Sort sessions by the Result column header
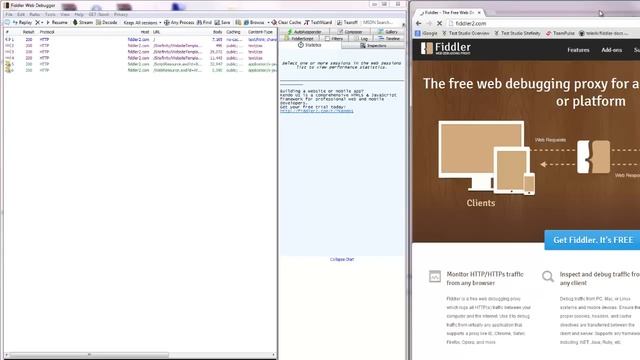640x360 pixels. (28, 32)
